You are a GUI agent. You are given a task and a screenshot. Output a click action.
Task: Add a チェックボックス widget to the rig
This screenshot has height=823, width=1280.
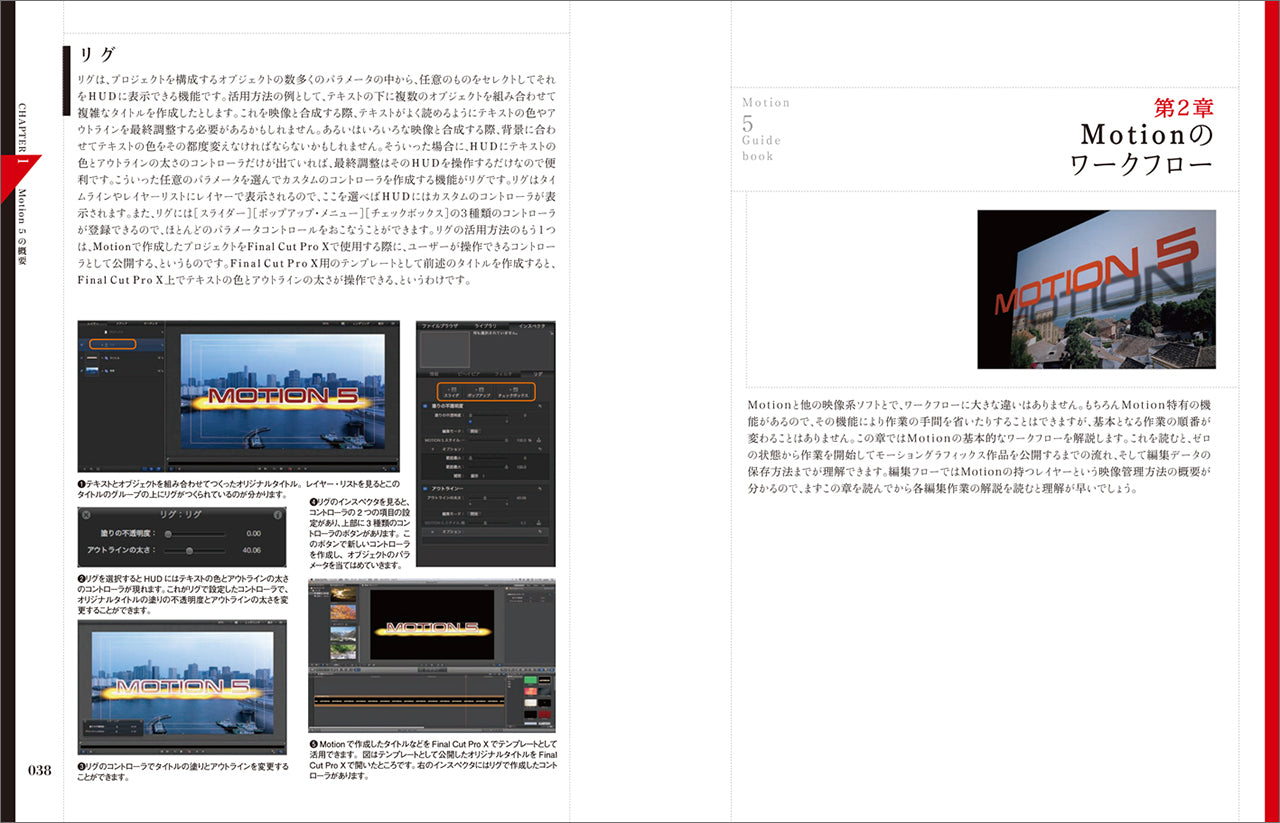click(x=514, y=392)
